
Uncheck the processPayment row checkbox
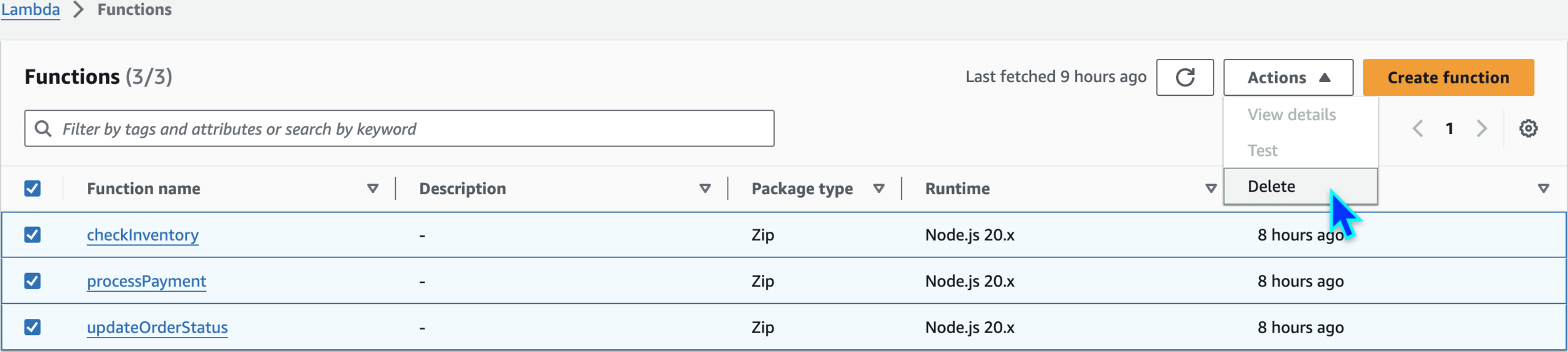point(33,281)
